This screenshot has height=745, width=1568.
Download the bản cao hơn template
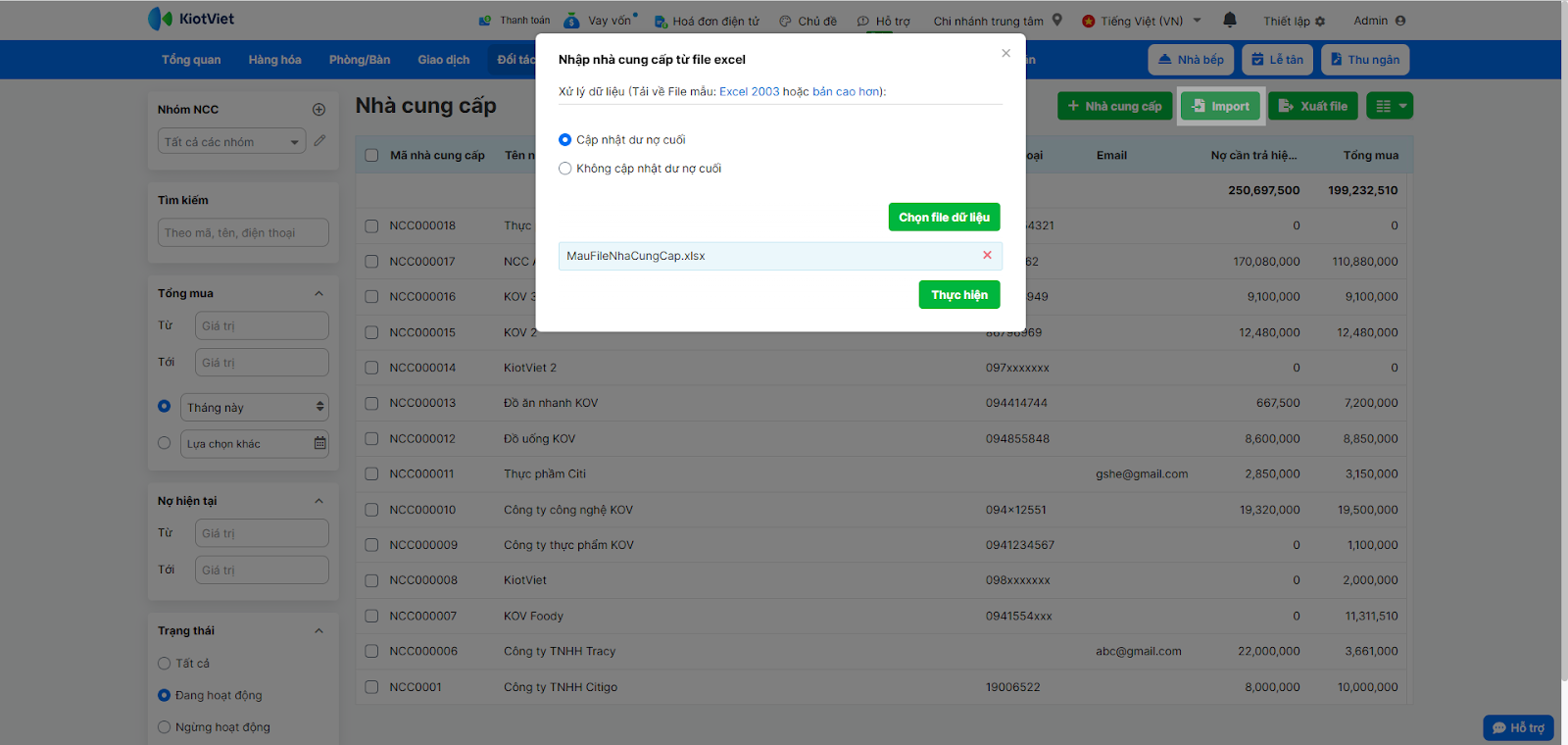coord(846,91)
